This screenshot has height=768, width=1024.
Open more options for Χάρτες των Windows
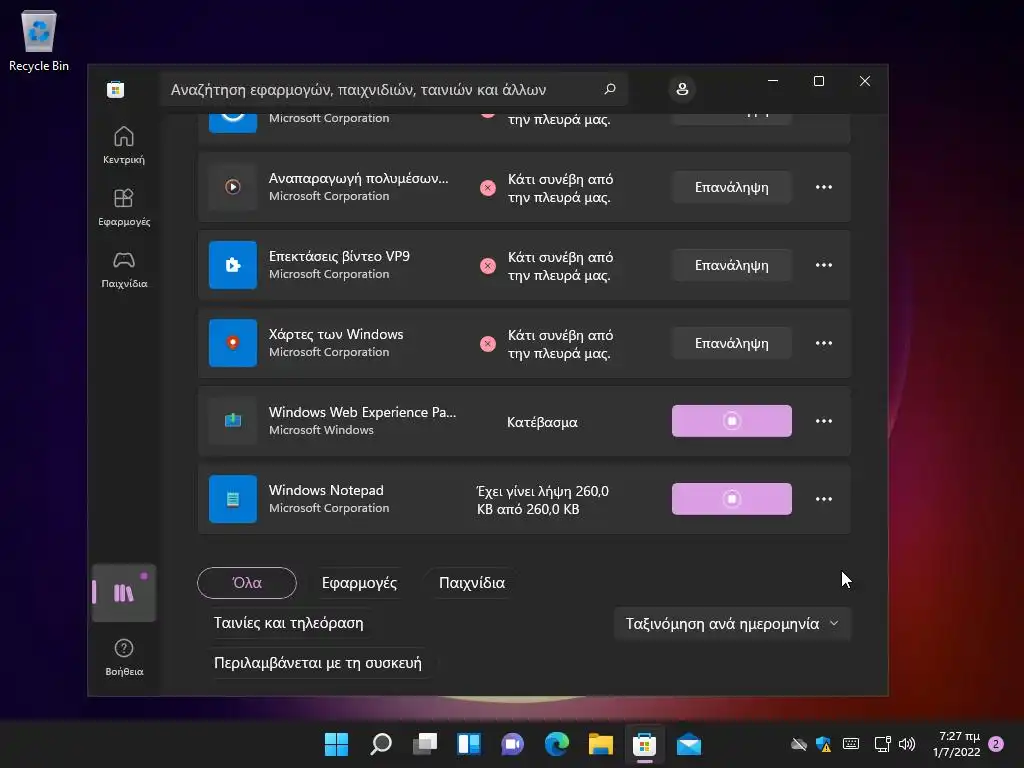coord(824,343)
